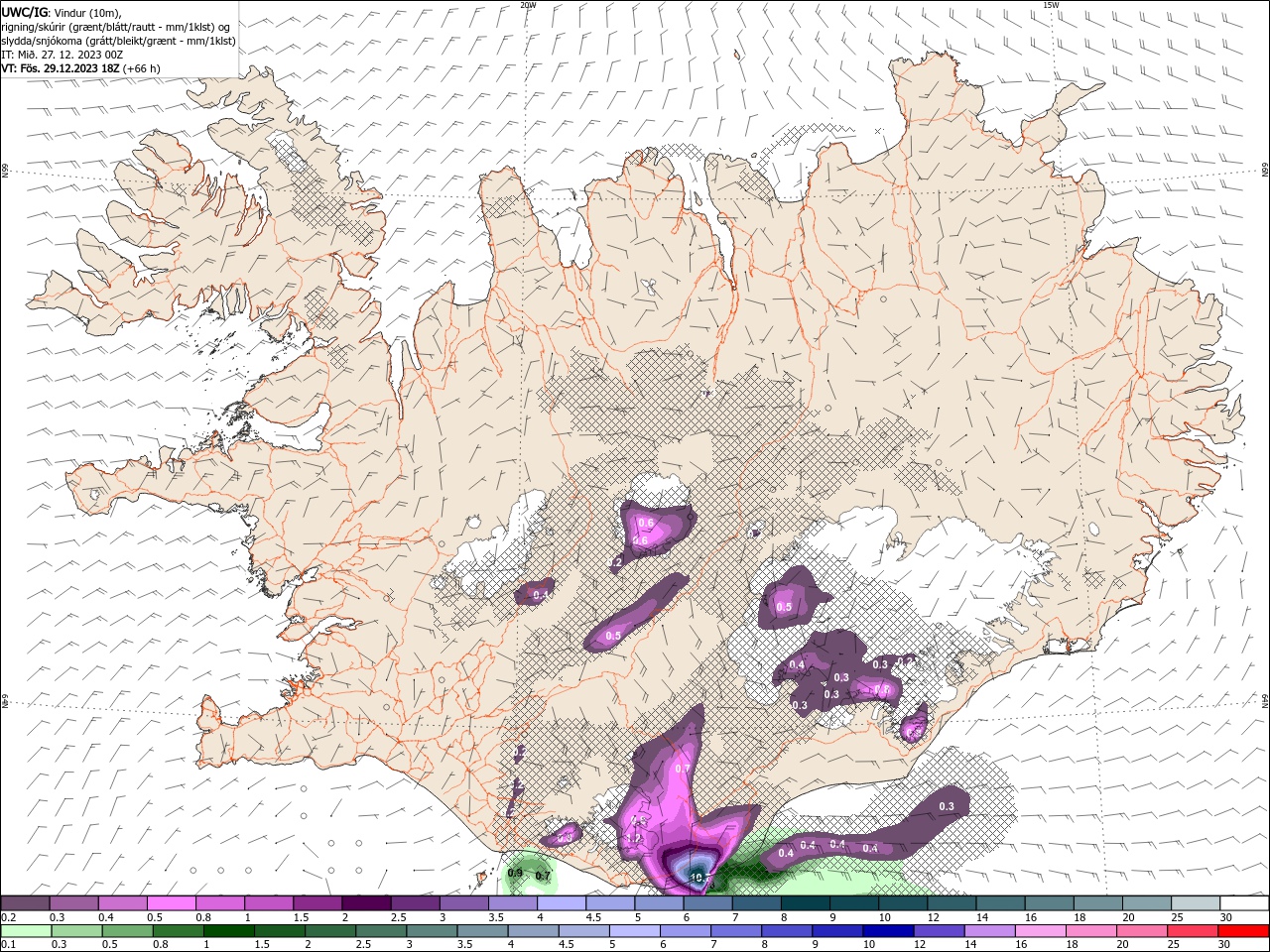Select the '0.9' value in the green area
Image resolution: width=1270 pixels, height=952 pixels.
pos(515,873)
